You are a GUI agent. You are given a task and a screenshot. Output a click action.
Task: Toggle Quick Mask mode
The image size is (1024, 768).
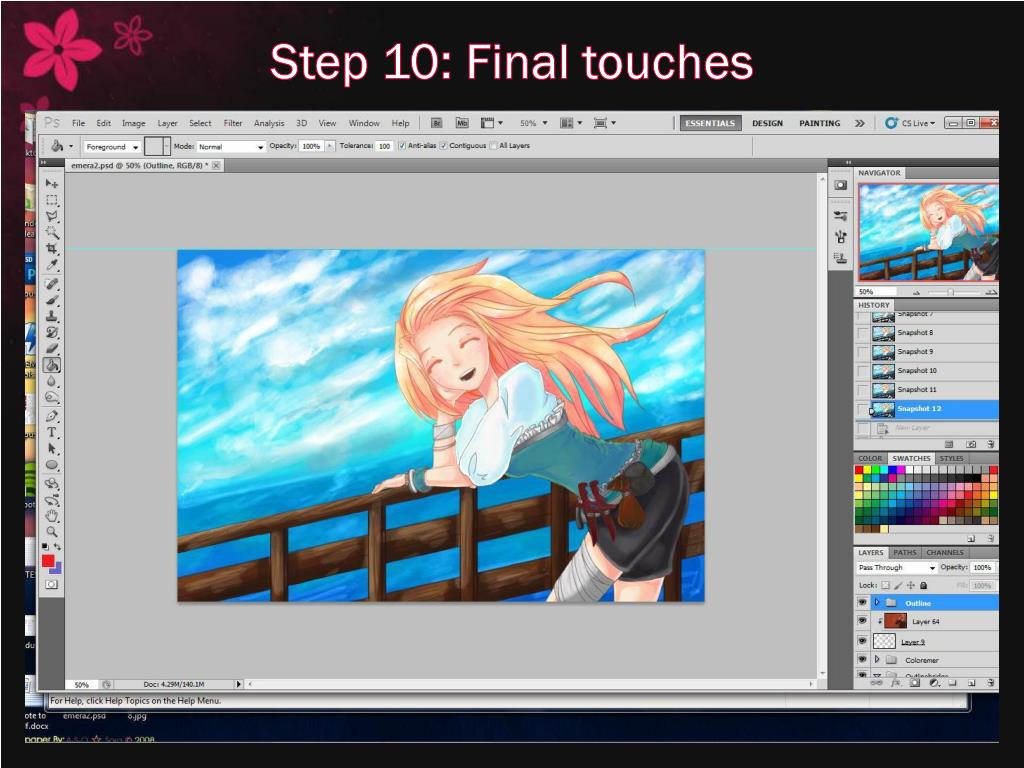tap(52, 584)
